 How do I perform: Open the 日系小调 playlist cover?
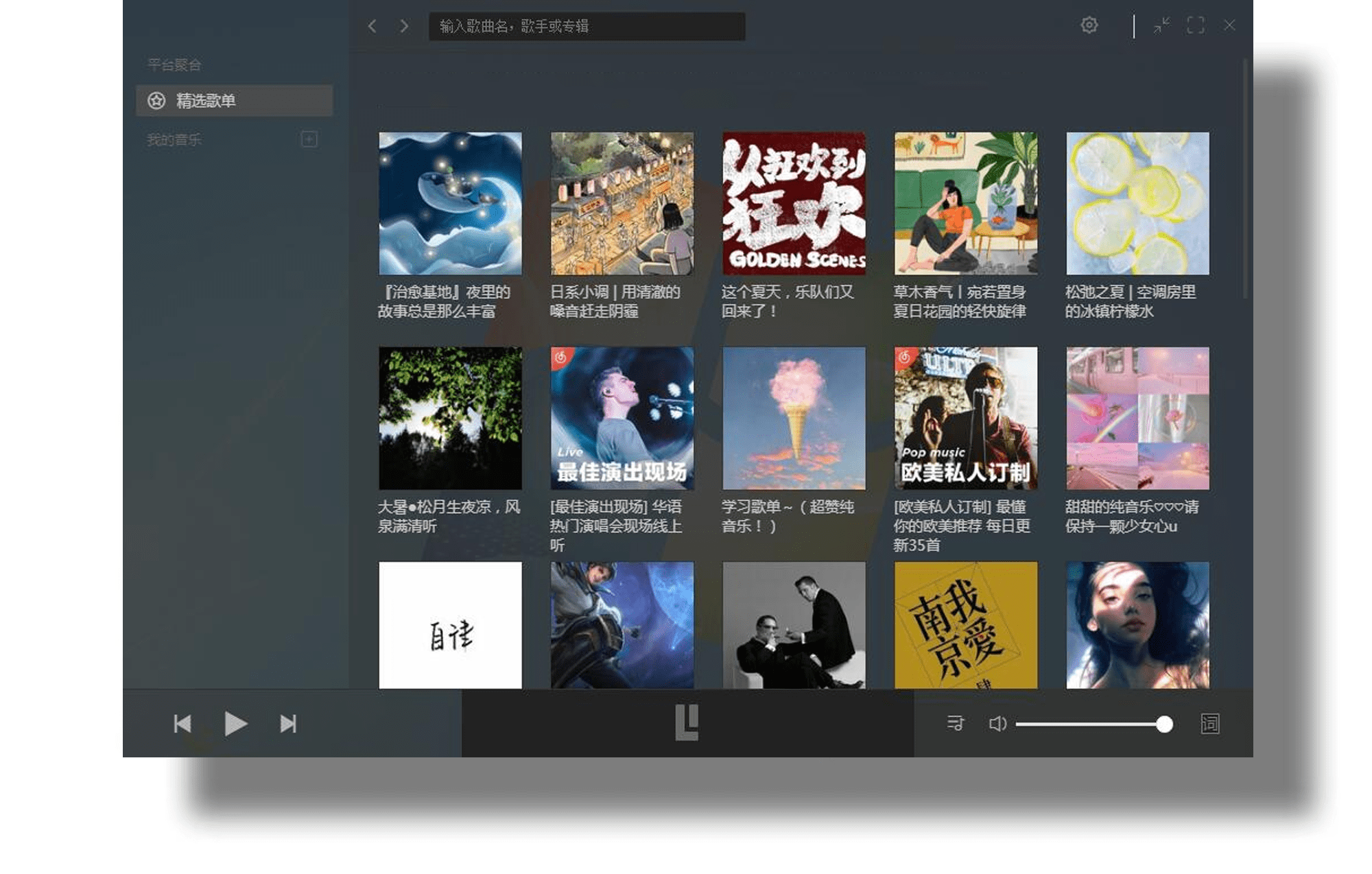click(x=622, y=204)
